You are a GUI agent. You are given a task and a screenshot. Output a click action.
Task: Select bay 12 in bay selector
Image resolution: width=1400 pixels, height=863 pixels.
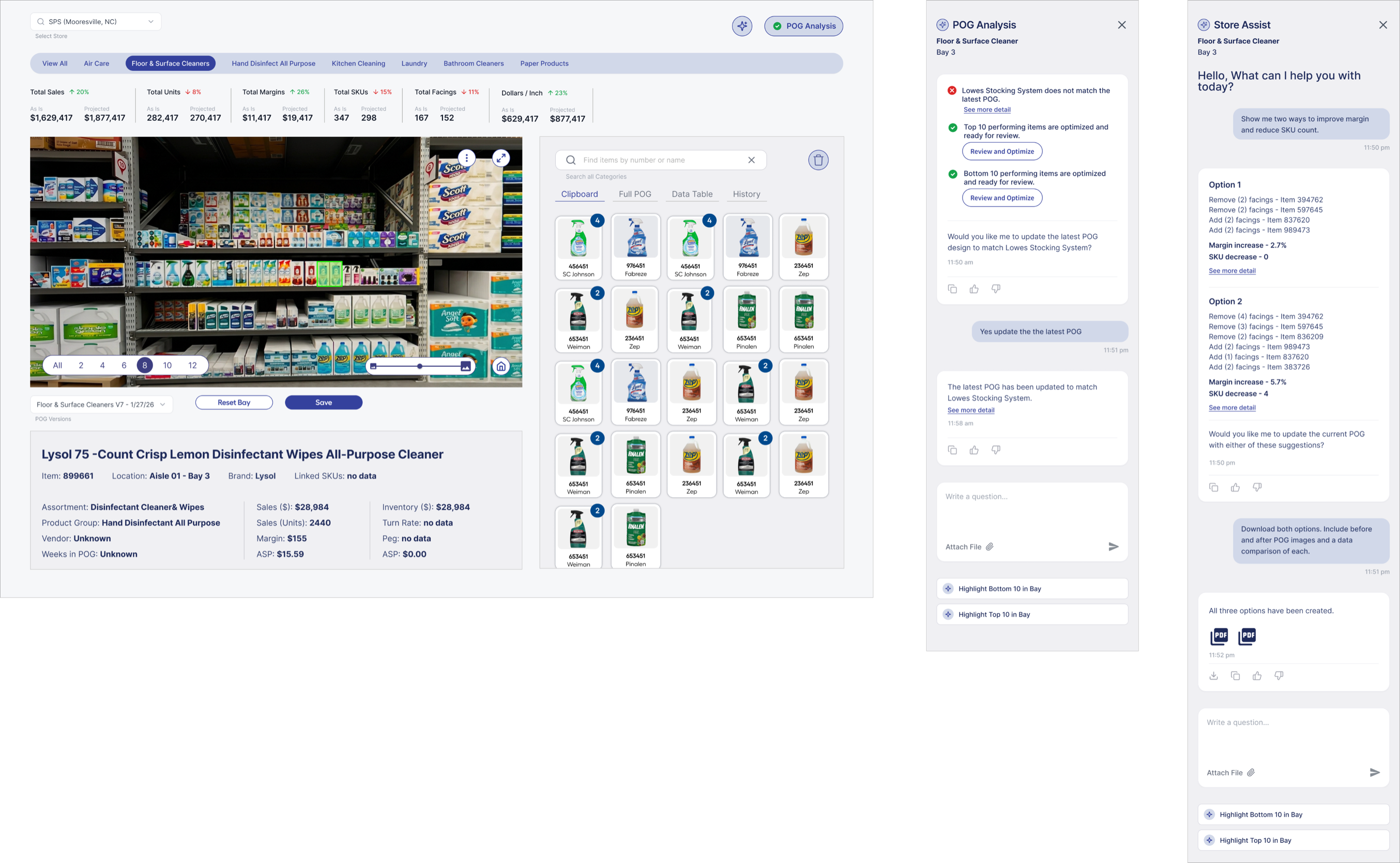click(x=192, y=366)
